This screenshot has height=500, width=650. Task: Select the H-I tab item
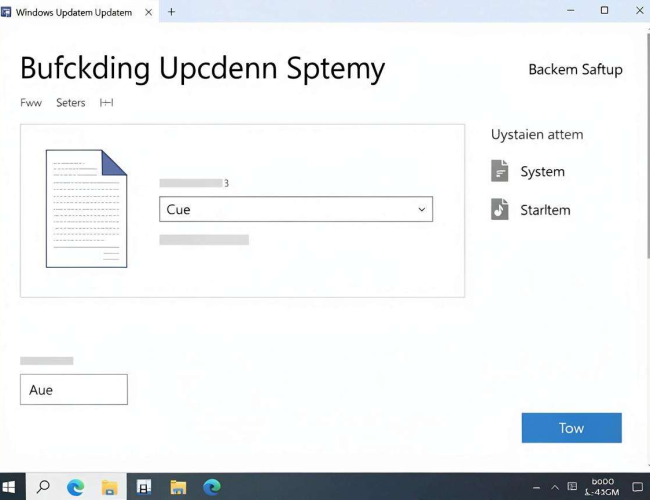[107, 102]
